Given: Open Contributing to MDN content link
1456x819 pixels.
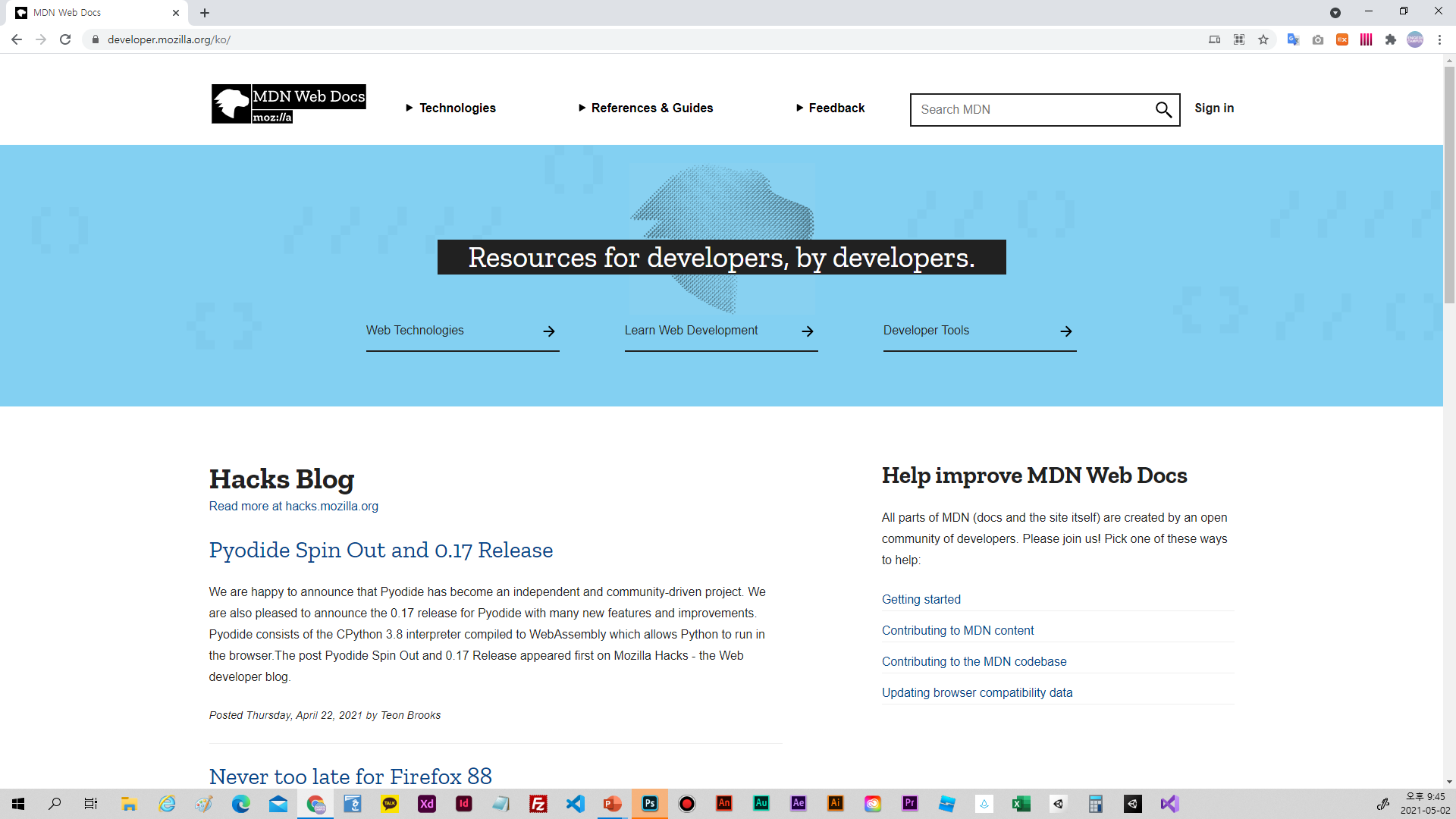Looking at the screenshot, I should point(957,630).
